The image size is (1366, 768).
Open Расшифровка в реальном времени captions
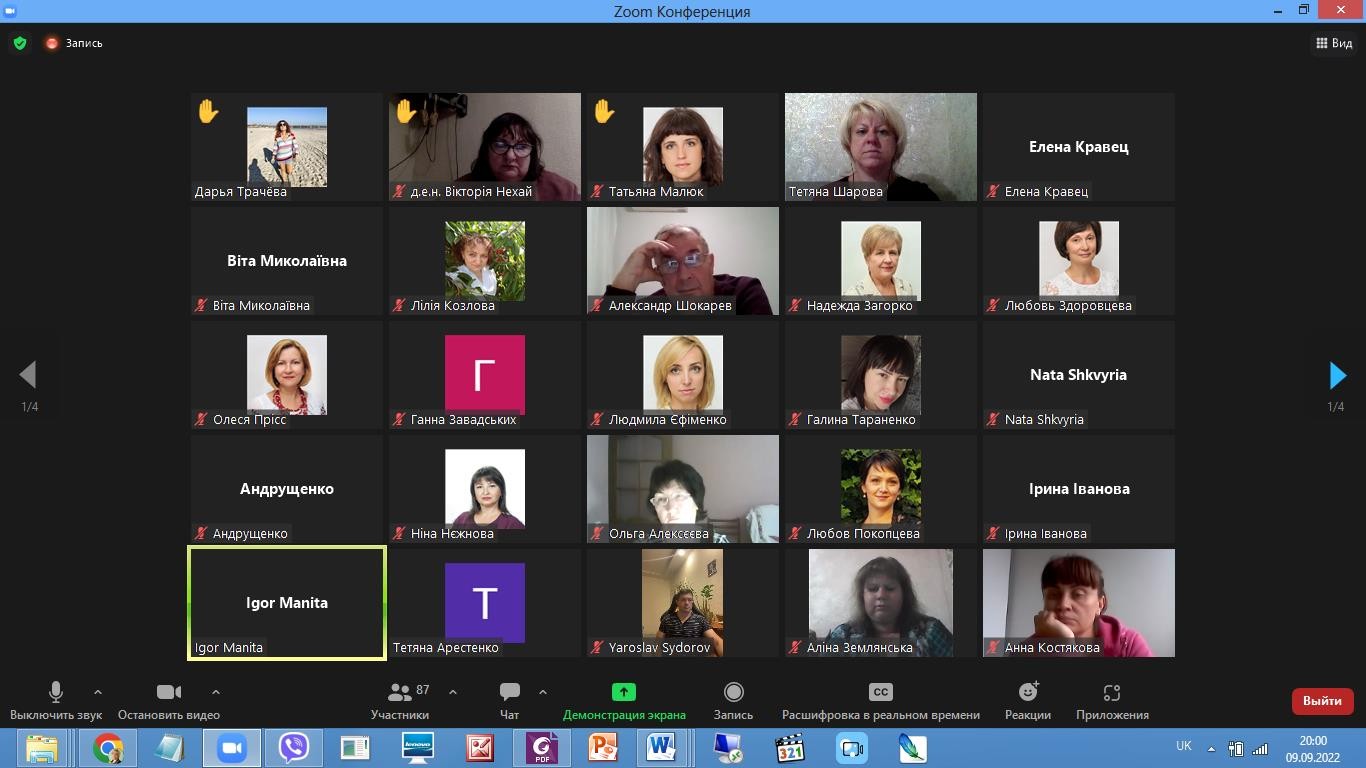pyautogui.click(x=881, y=700)
